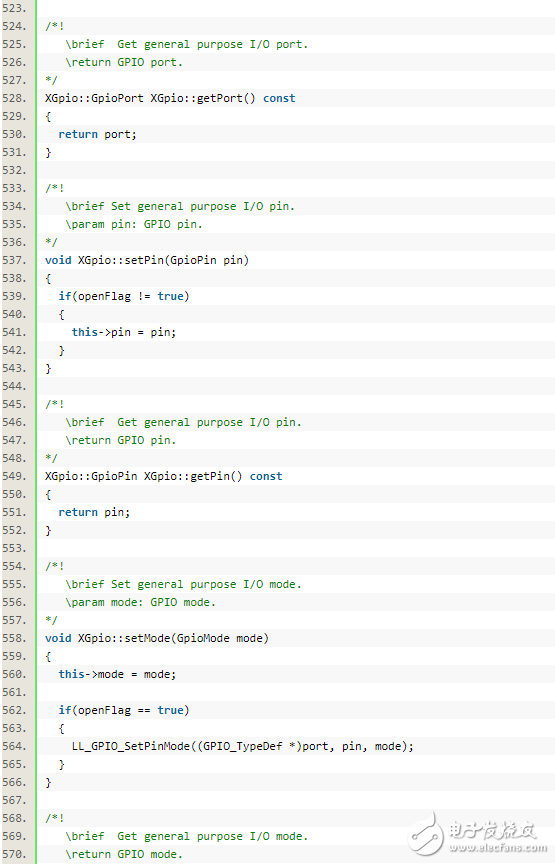This screenshot has height=864, width=555.
Task: Click the 'this->mode = mode;' assignment
Action: [x=117, y=674]
